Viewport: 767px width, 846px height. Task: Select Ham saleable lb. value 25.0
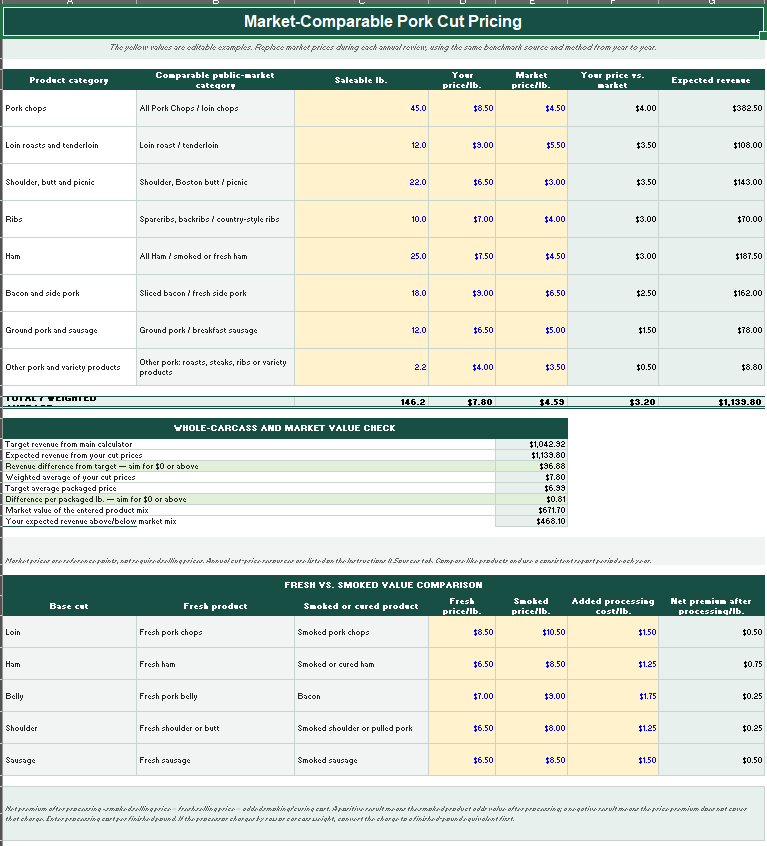pos(361,256)
